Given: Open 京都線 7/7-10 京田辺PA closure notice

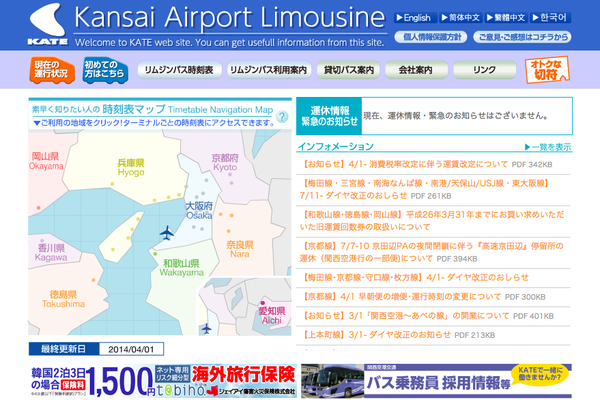Looking at the screenshot, I should pos(432,252).
